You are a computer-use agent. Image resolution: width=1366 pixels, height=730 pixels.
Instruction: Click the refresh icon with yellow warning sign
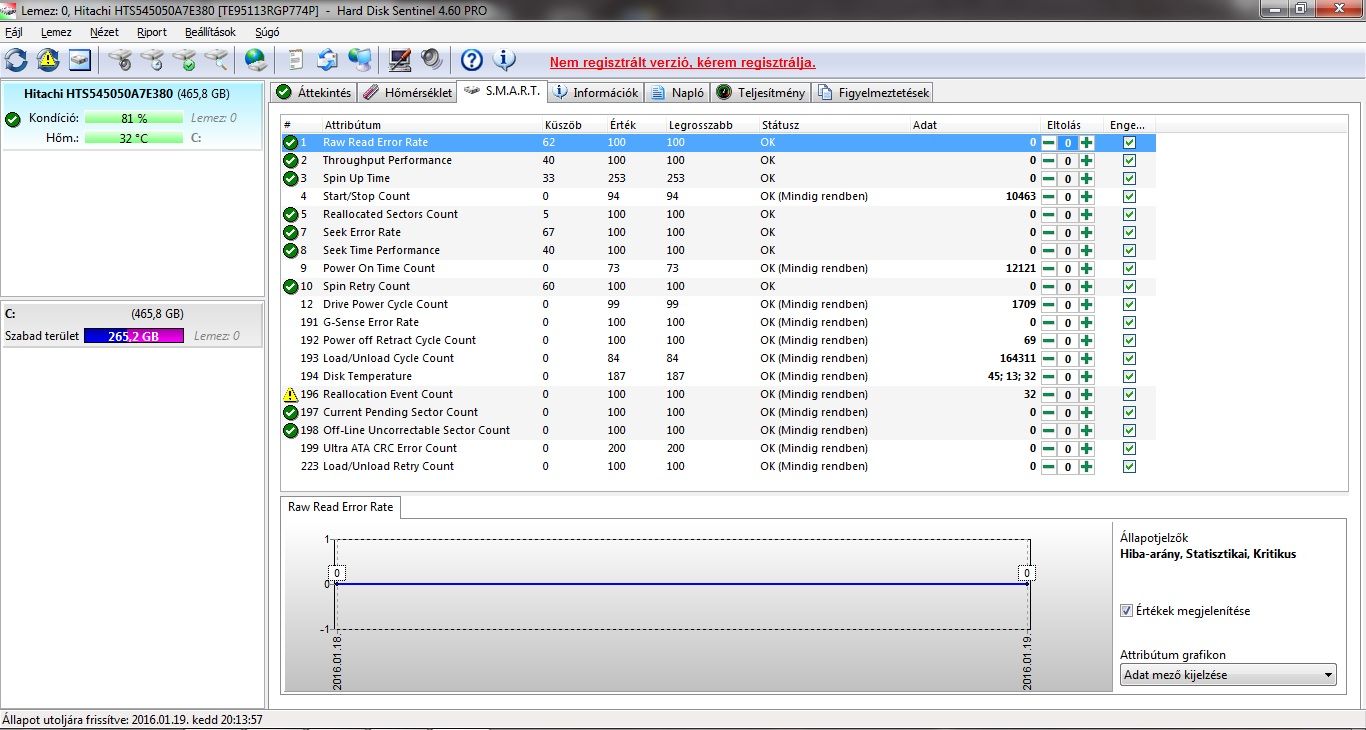pyautogui.click(x=48, y=60)
